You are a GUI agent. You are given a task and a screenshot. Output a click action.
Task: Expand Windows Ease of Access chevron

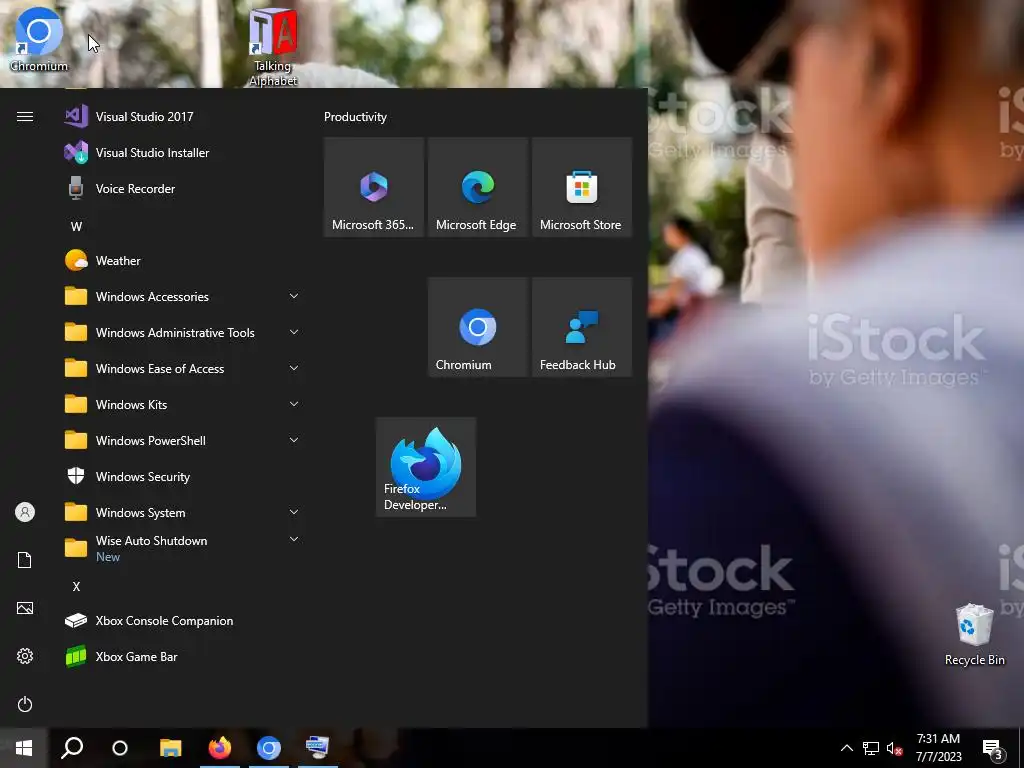click(x=294, y=368)
